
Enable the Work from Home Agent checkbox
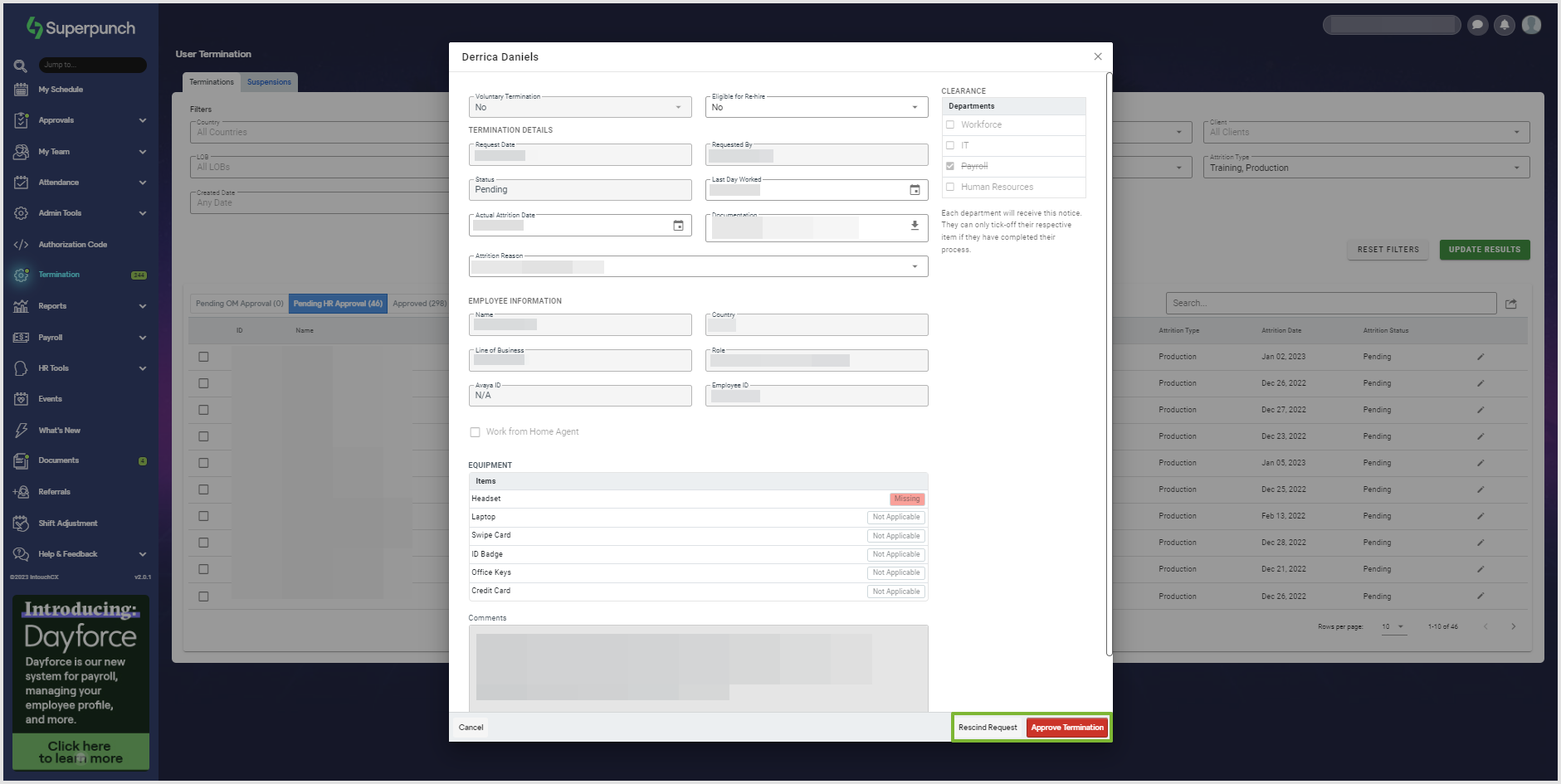tap(475, 432)
